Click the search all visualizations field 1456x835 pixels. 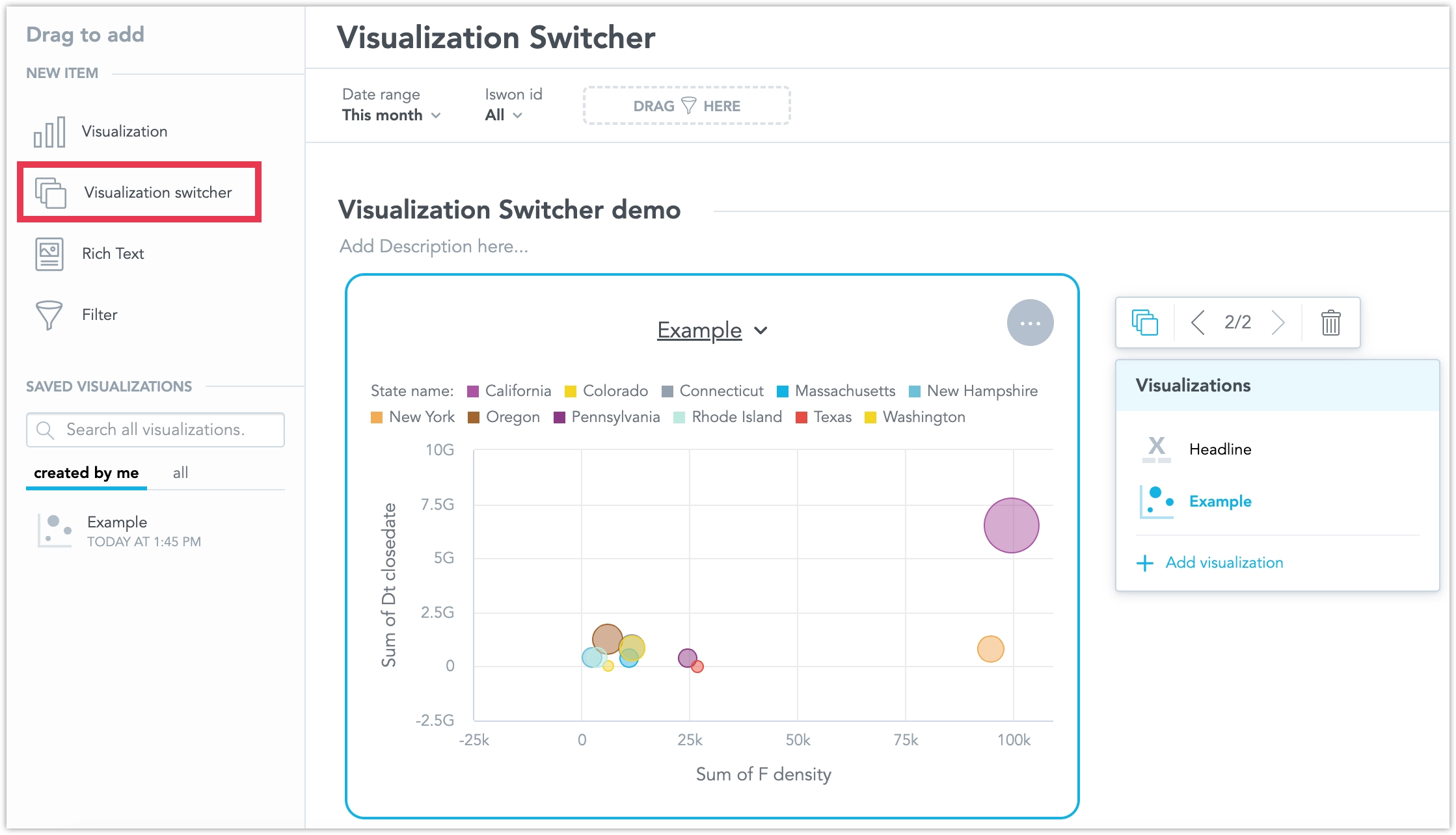pos(155,429)
